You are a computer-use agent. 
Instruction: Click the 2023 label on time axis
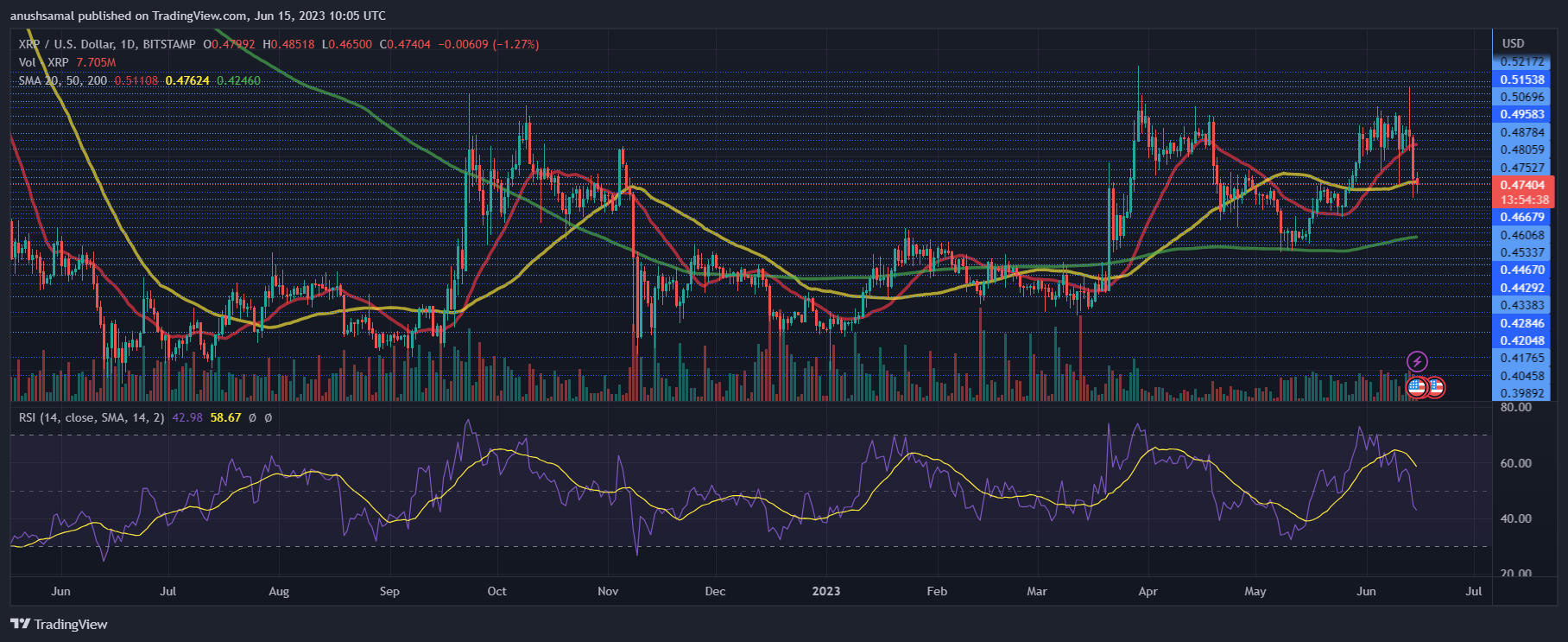coord(826,591)
